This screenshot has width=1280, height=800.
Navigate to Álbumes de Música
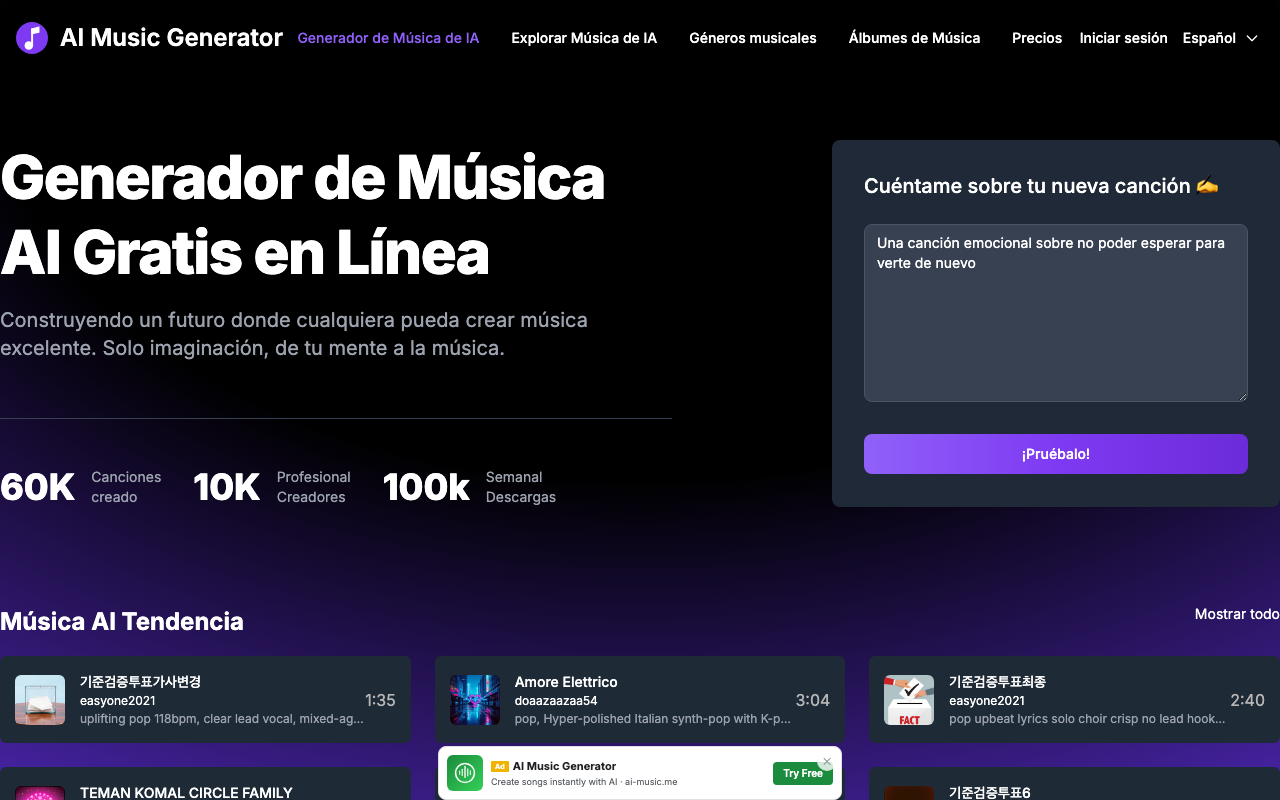tap(914, 38)
